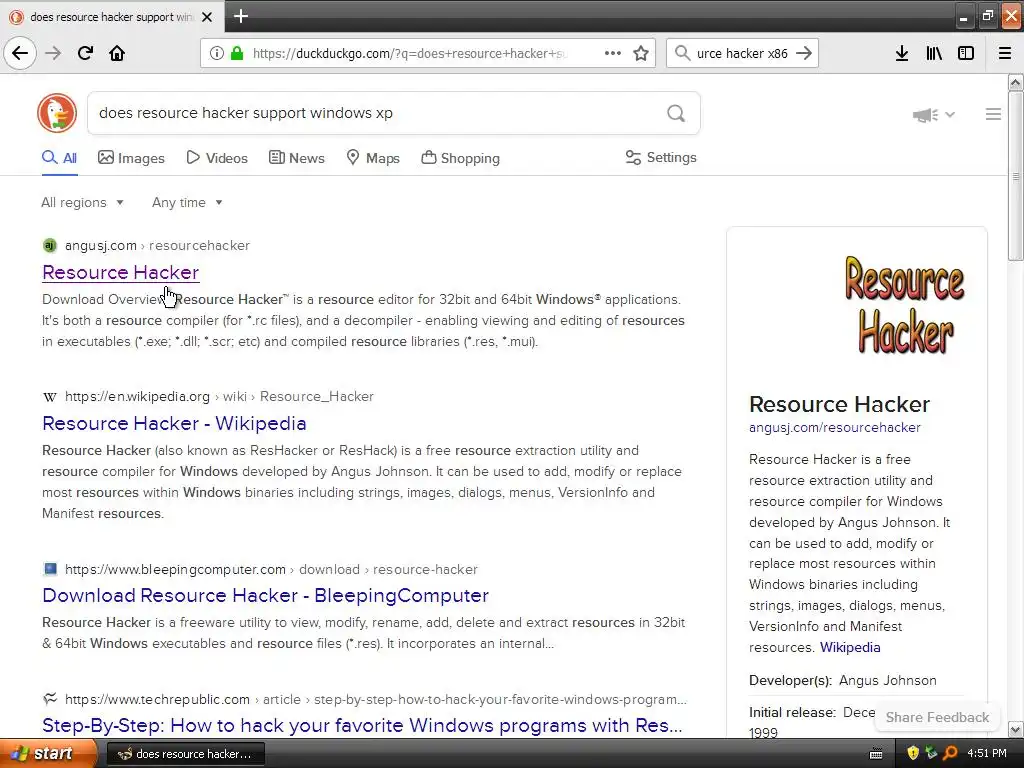Screen dimensions: 1024x768
Task: Open Resource Hacker - Wikipedia result
Action: pyautogui.click(x=174, y=423)
